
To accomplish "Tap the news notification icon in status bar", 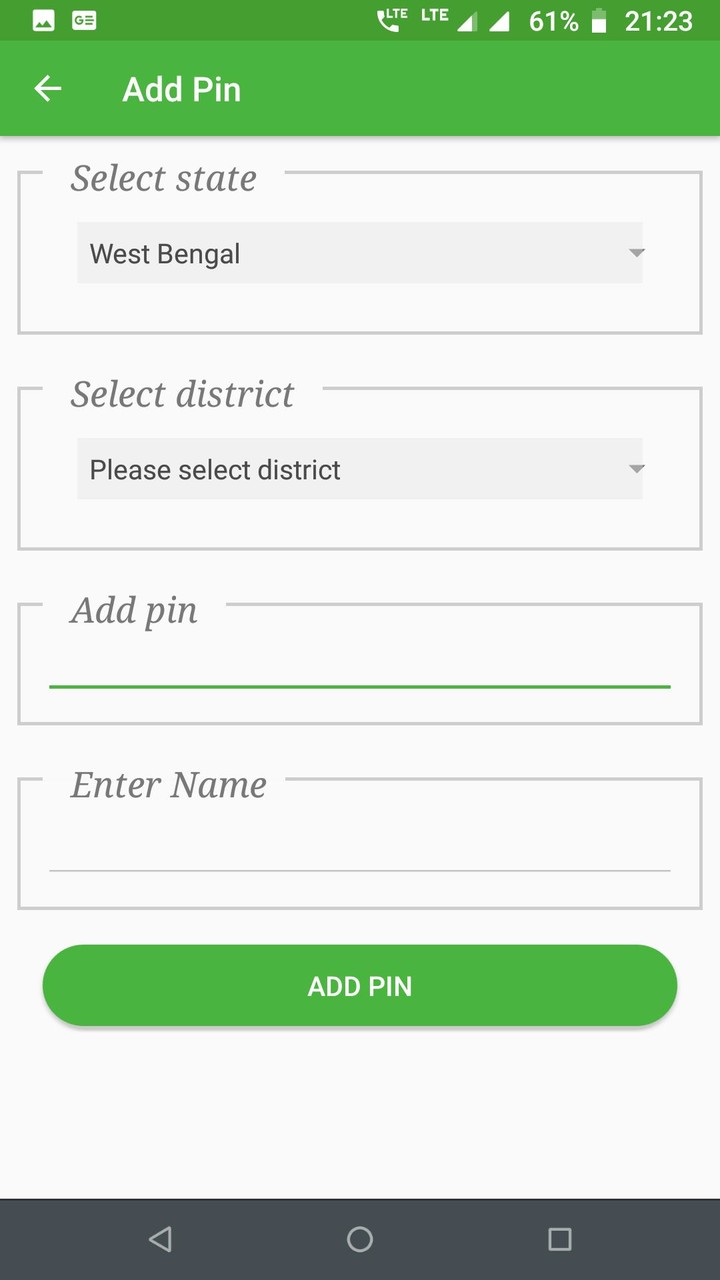I will pyautogui.click(x=84, y=20).
